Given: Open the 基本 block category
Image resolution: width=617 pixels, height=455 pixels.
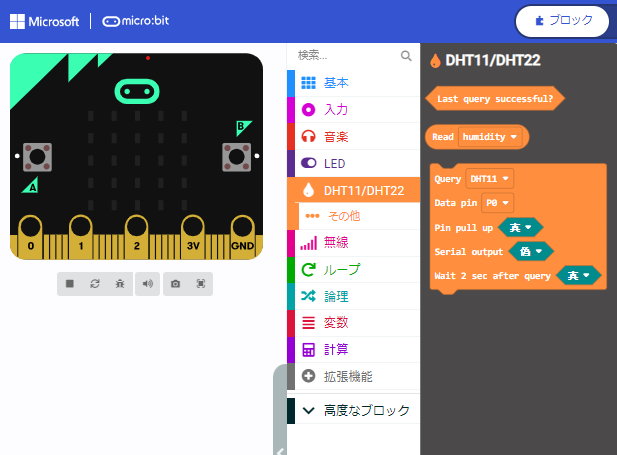Looking at the screenshot, I should tap(353, 83).
